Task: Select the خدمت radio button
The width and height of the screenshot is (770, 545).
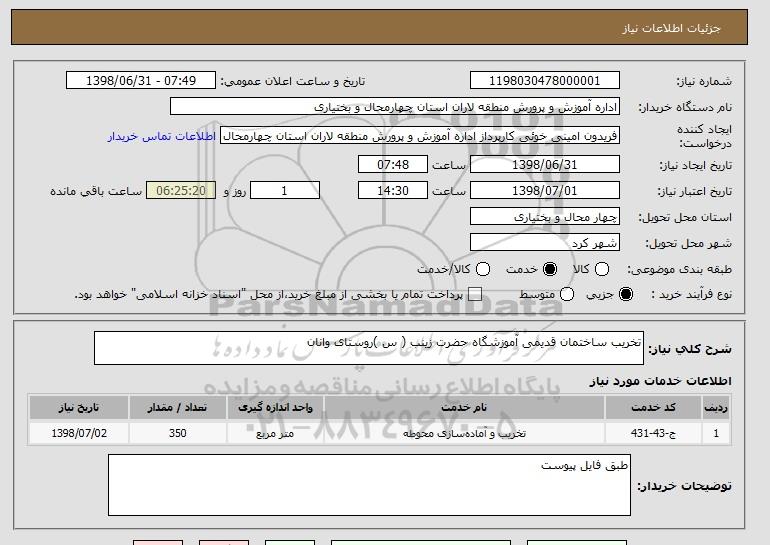Action: (550, 269)
